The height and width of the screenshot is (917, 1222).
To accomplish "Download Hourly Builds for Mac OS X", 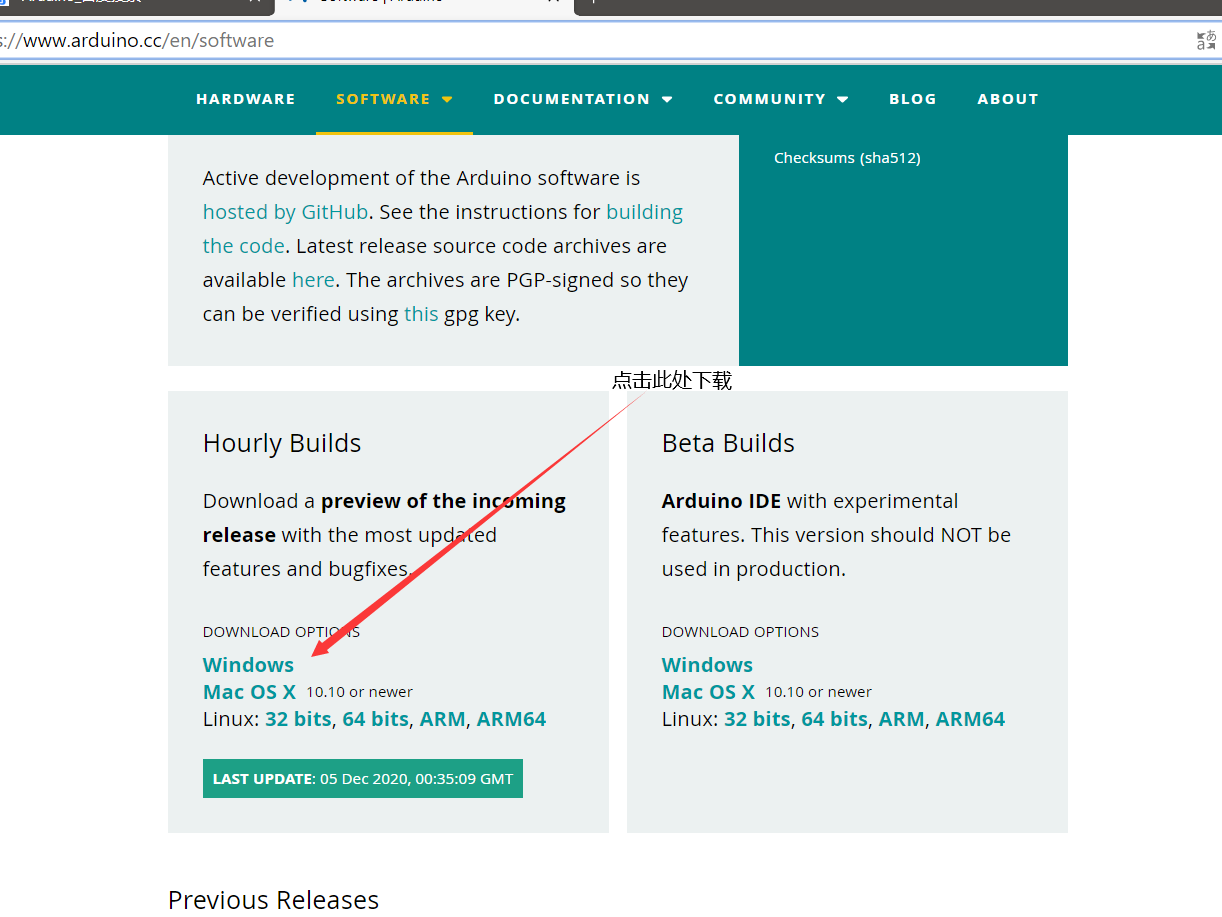I will point(249,692).
